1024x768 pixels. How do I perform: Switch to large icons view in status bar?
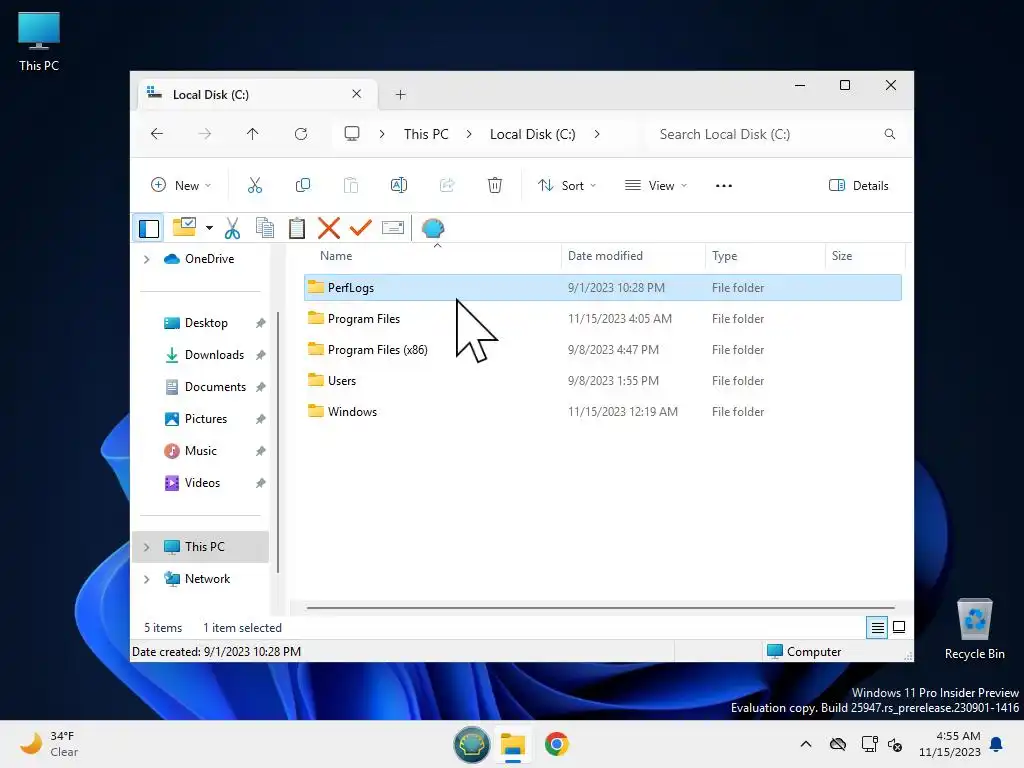899,628
